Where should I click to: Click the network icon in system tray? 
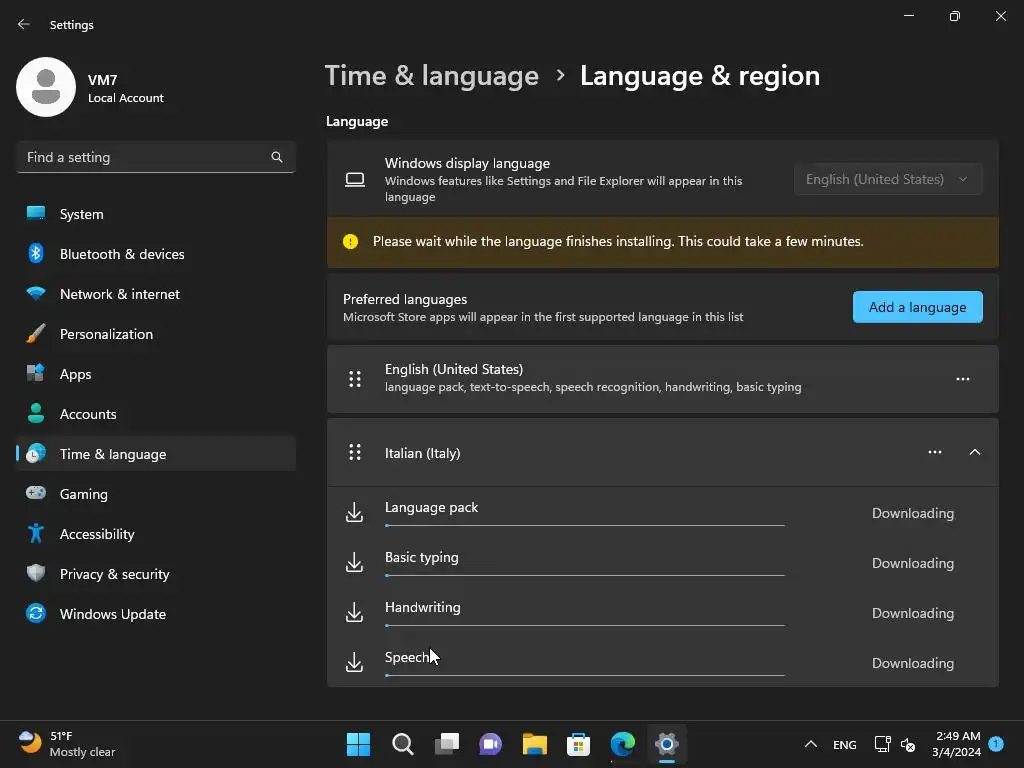[x=882, y=744]
